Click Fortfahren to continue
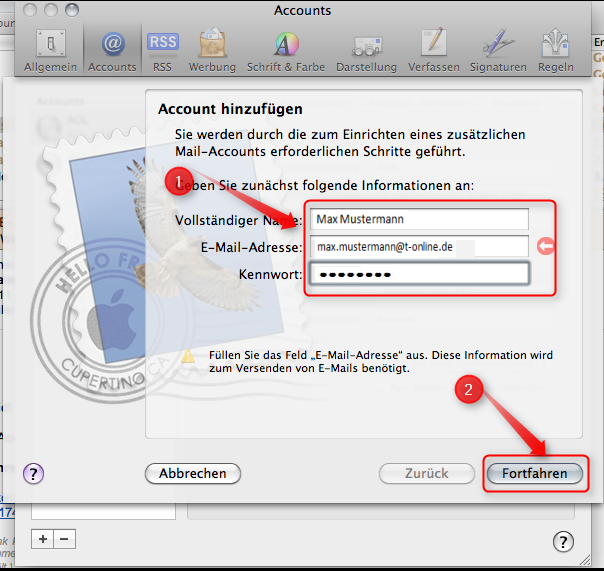 coord(535,474)
